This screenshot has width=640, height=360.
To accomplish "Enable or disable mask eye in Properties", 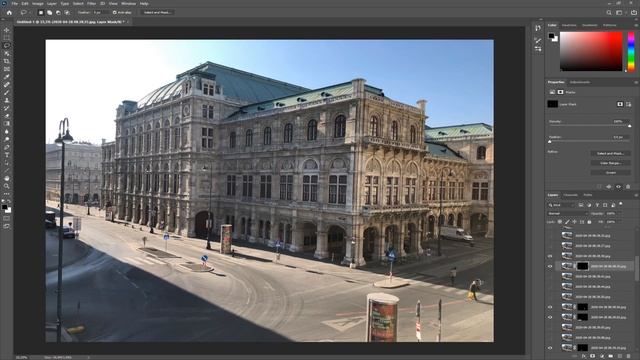I will (x=618, y=187).
